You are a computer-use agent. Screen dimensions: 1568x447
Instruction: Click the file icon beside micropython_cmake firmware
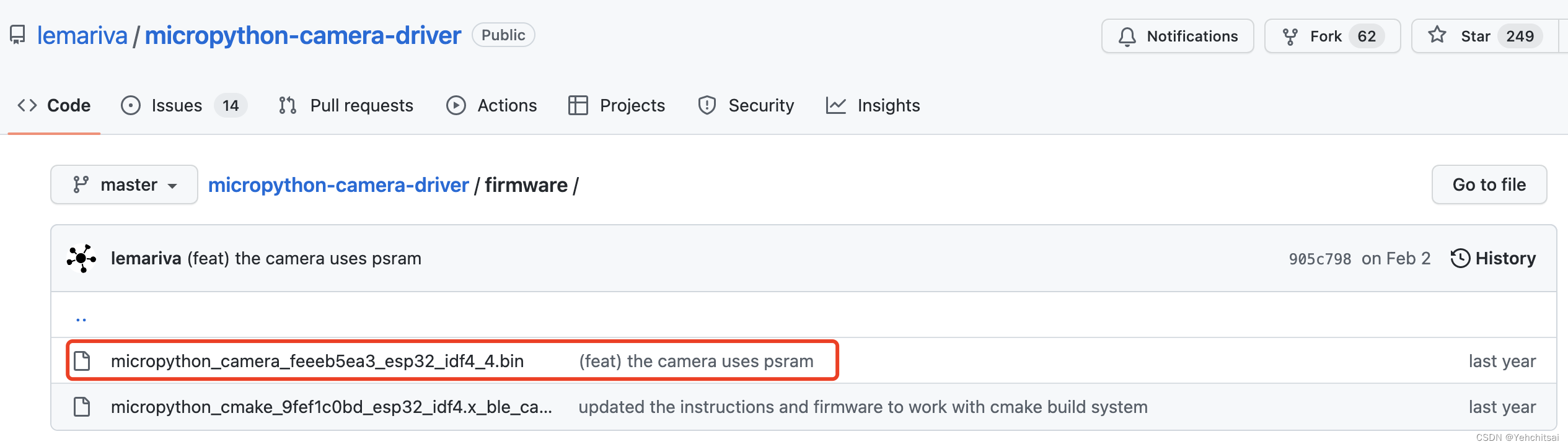(82, 407)
